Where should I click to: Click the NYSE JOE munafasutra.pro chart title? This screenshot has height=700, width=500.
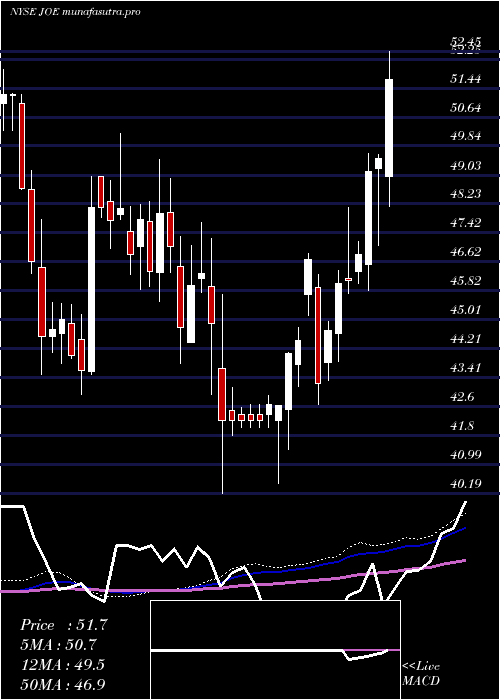[75, 12]
